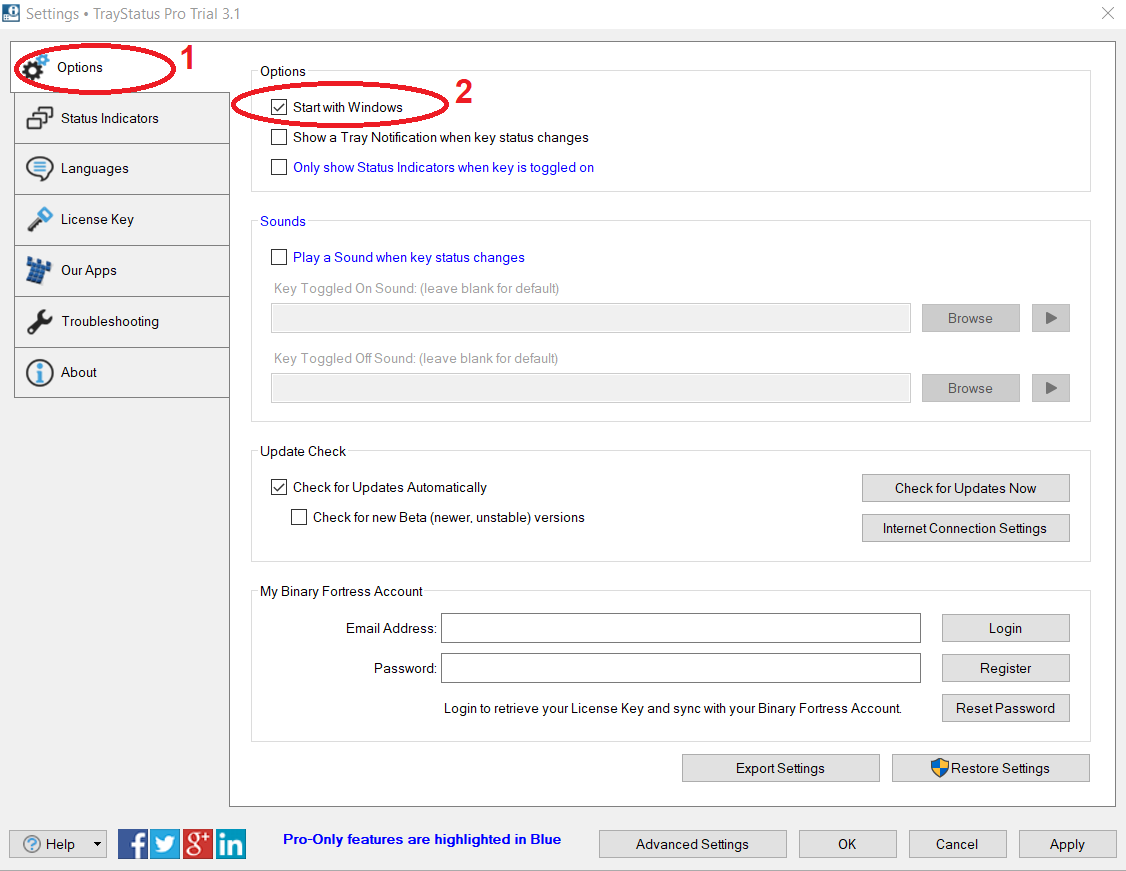Expand the Help dropdown arrow

tap(97, 844)
